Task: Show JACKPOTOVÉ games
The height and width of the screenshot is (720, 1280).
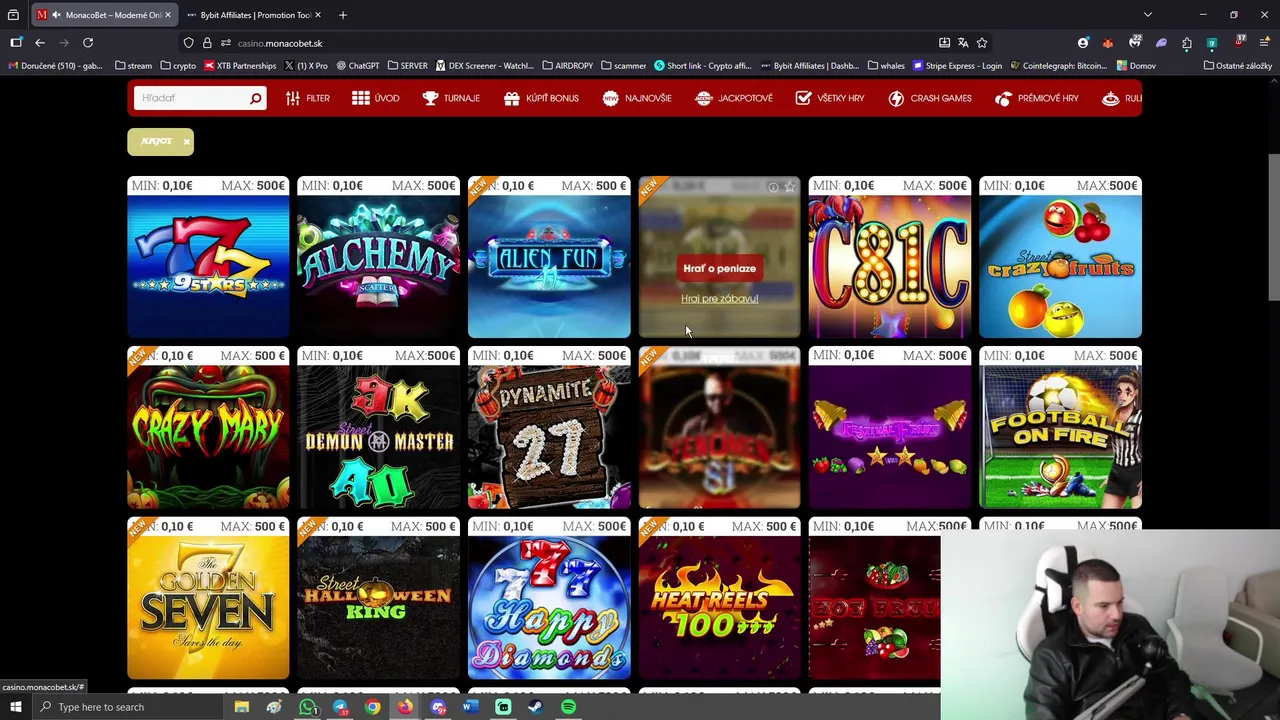Action: 734,98
